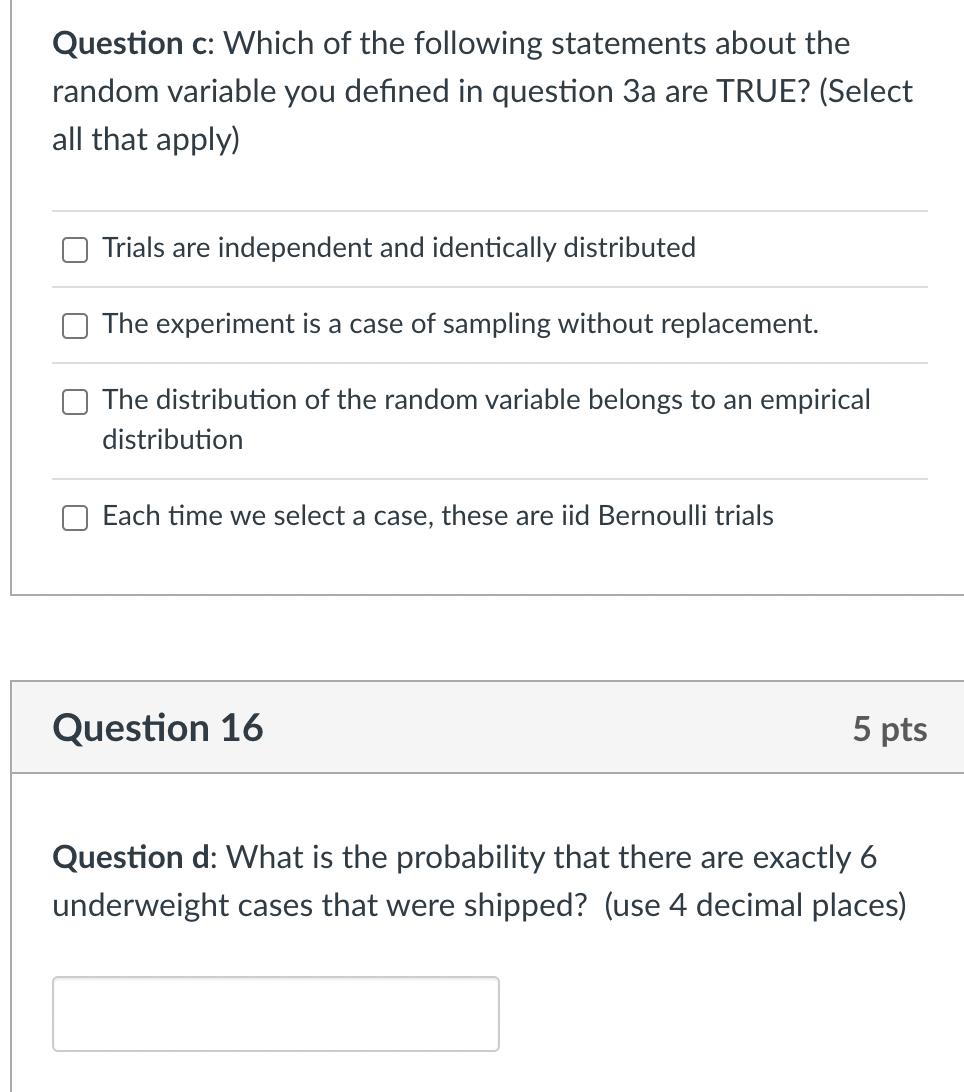The height and width of the screenshot is (1092, 964).
Task: Click the 'underweight cases that were shipped?' text
Action: tap(321, 906)
